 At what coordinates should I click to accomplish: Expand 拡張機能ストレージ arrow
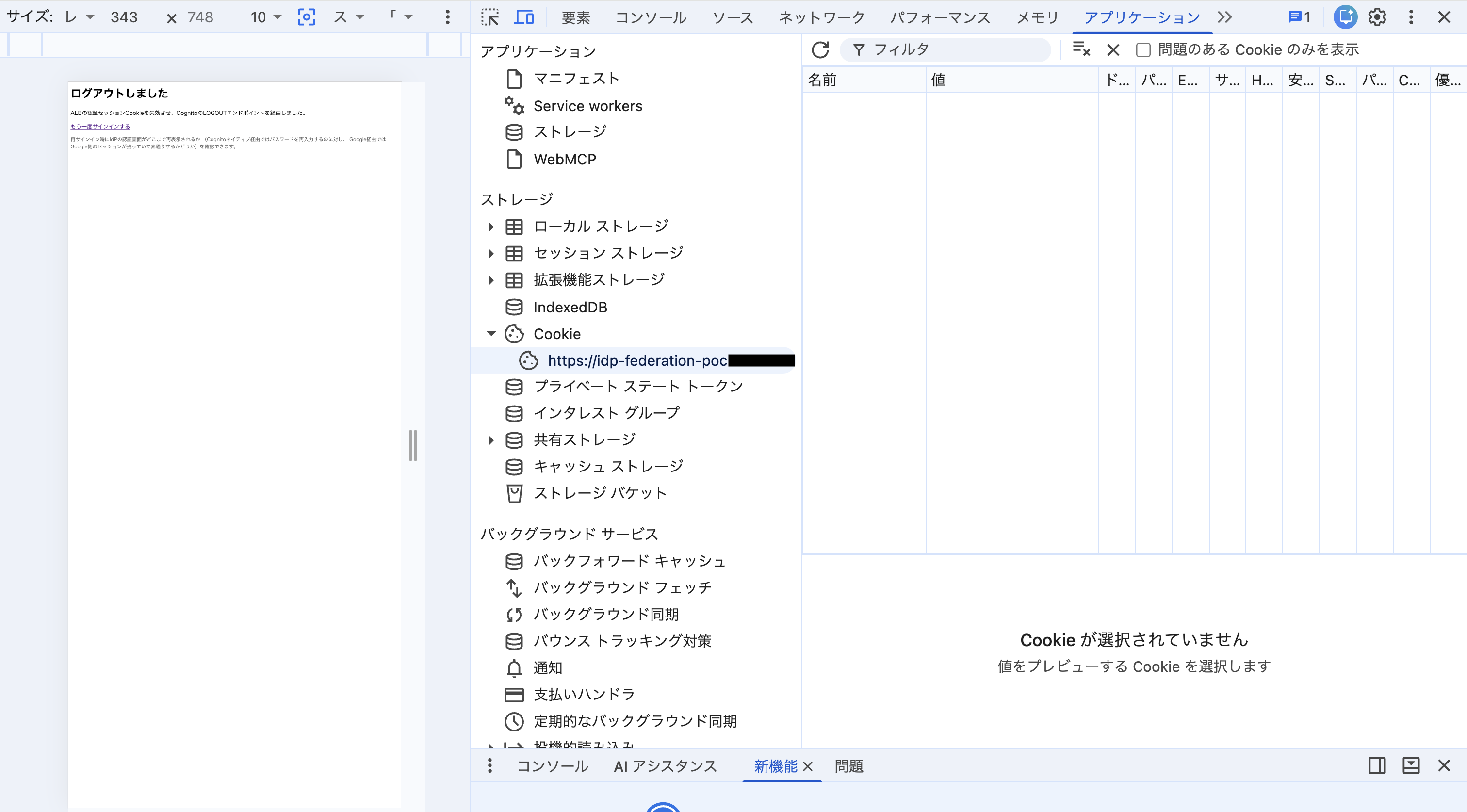[491, 280]
